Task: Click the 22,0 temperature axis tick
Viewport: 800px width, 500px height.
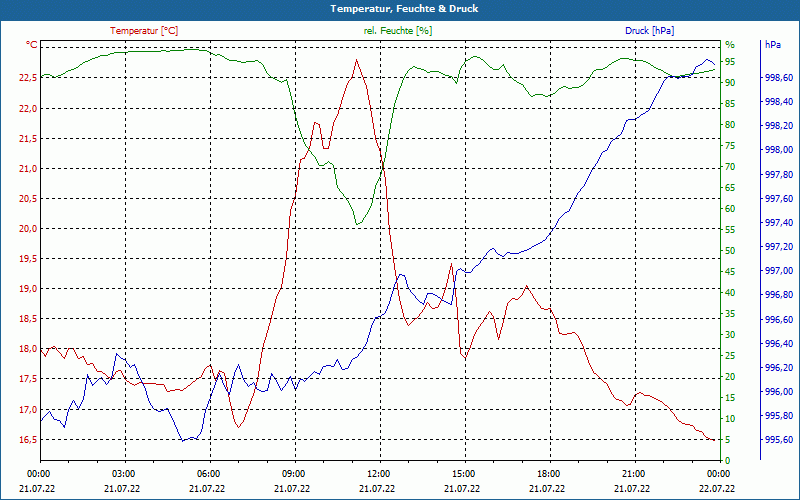Action: tap(28, 108)
